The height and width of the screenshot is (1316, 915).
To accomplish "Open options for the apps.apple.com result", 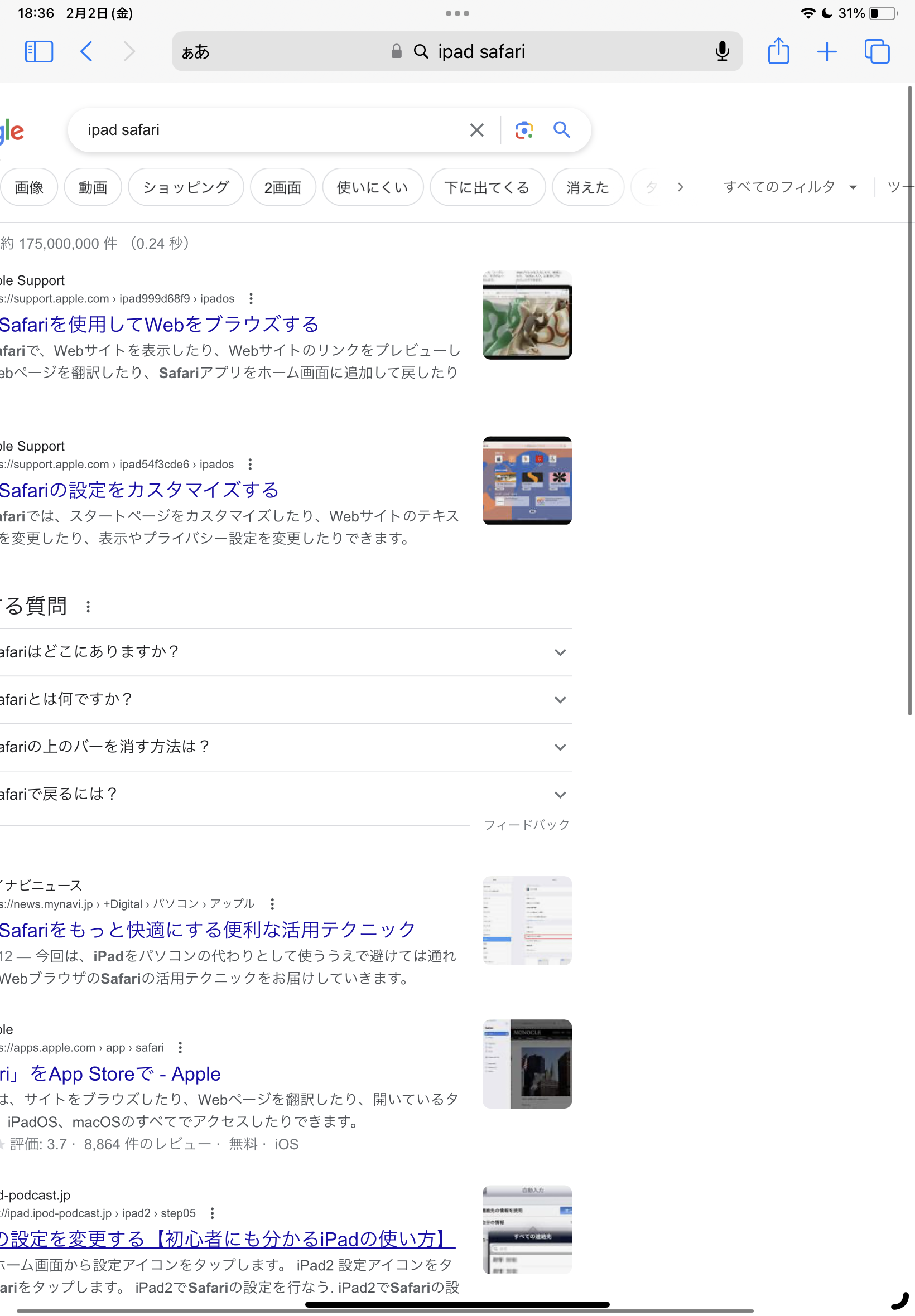I will [180, 1047].
